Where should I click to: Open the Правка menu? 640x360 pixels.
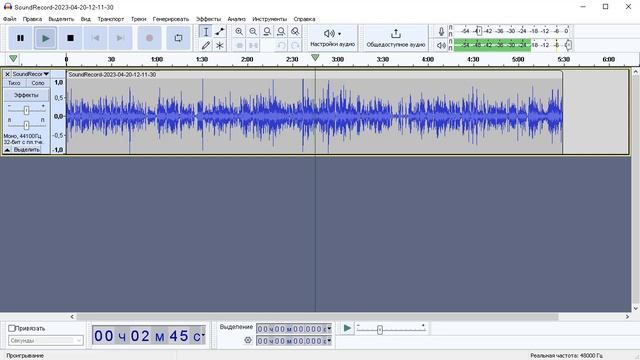pos(32,19)
